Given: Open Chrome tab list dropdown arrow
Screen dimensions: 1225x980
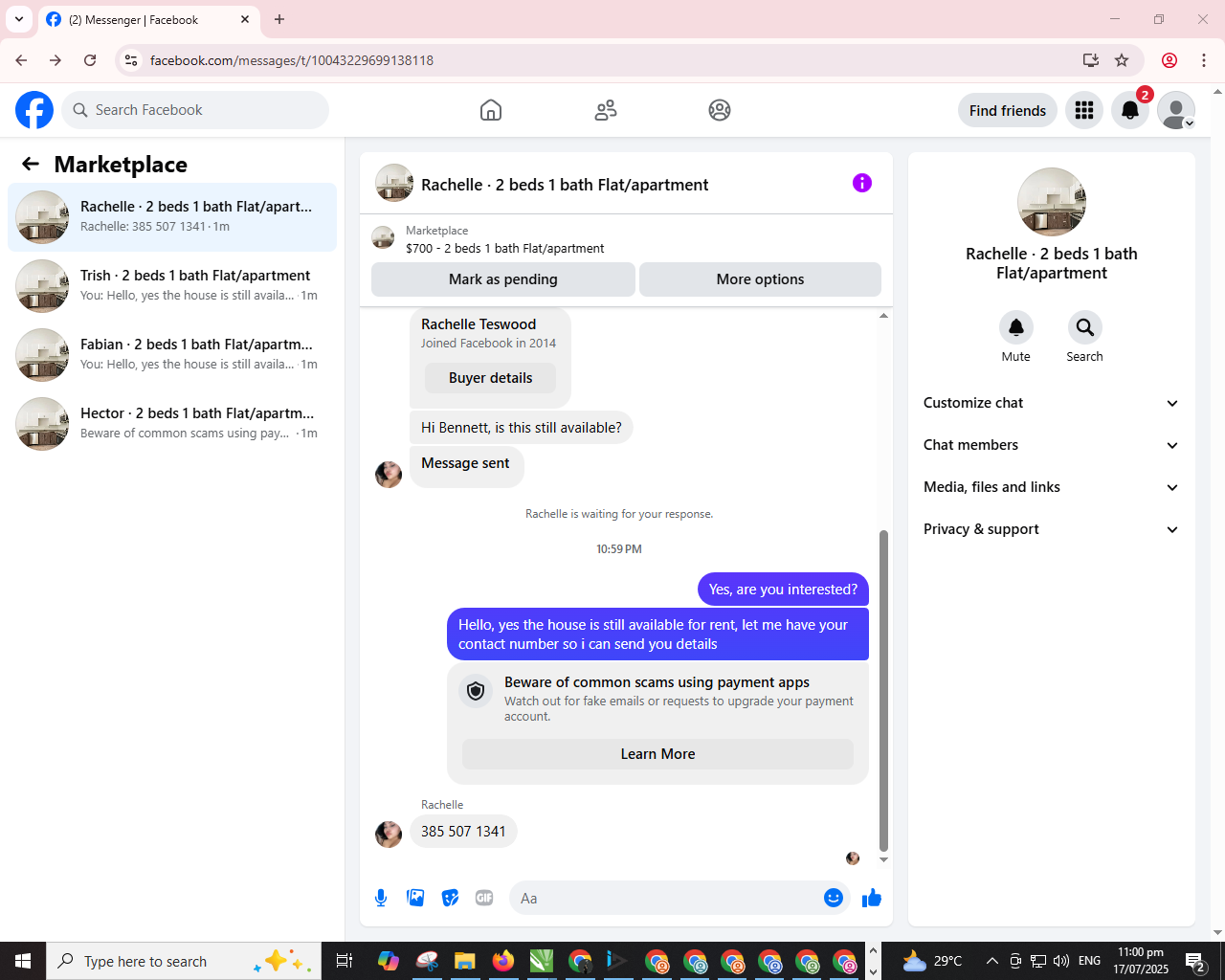Looking at the screenshot, I should point(19,19).
